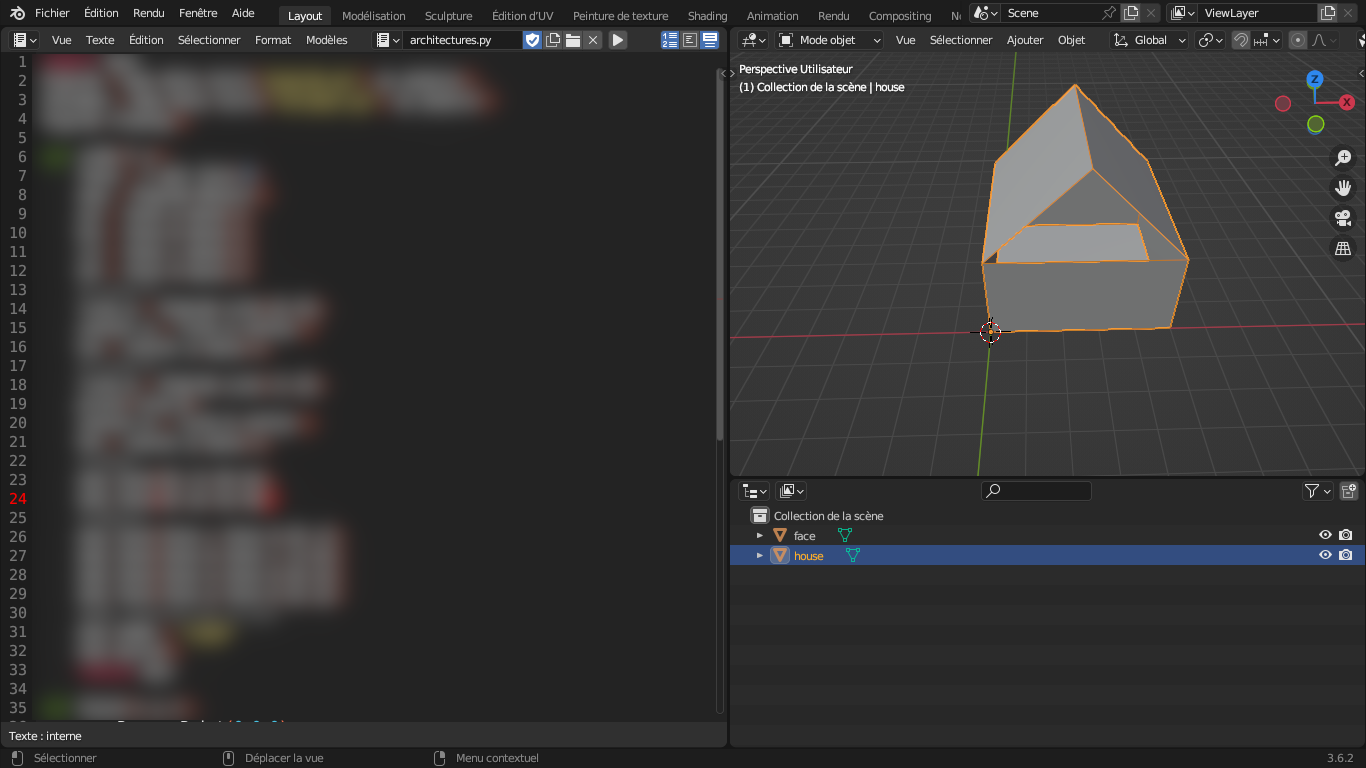Open the Global transform orientation dropdown
1366x768 pixels.
click(1150, 40)
